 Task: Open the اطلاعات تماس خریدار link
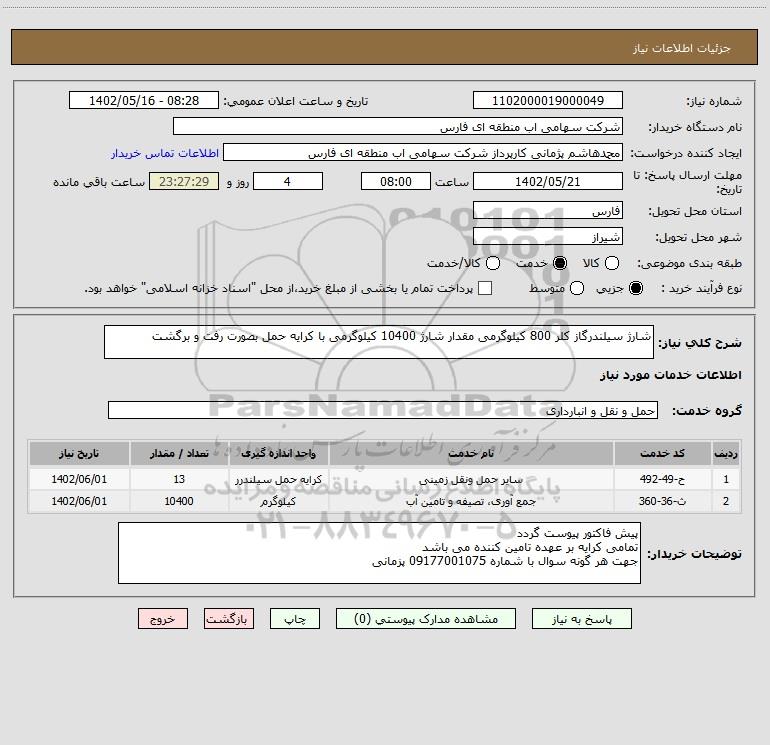(x=165, y=153)
